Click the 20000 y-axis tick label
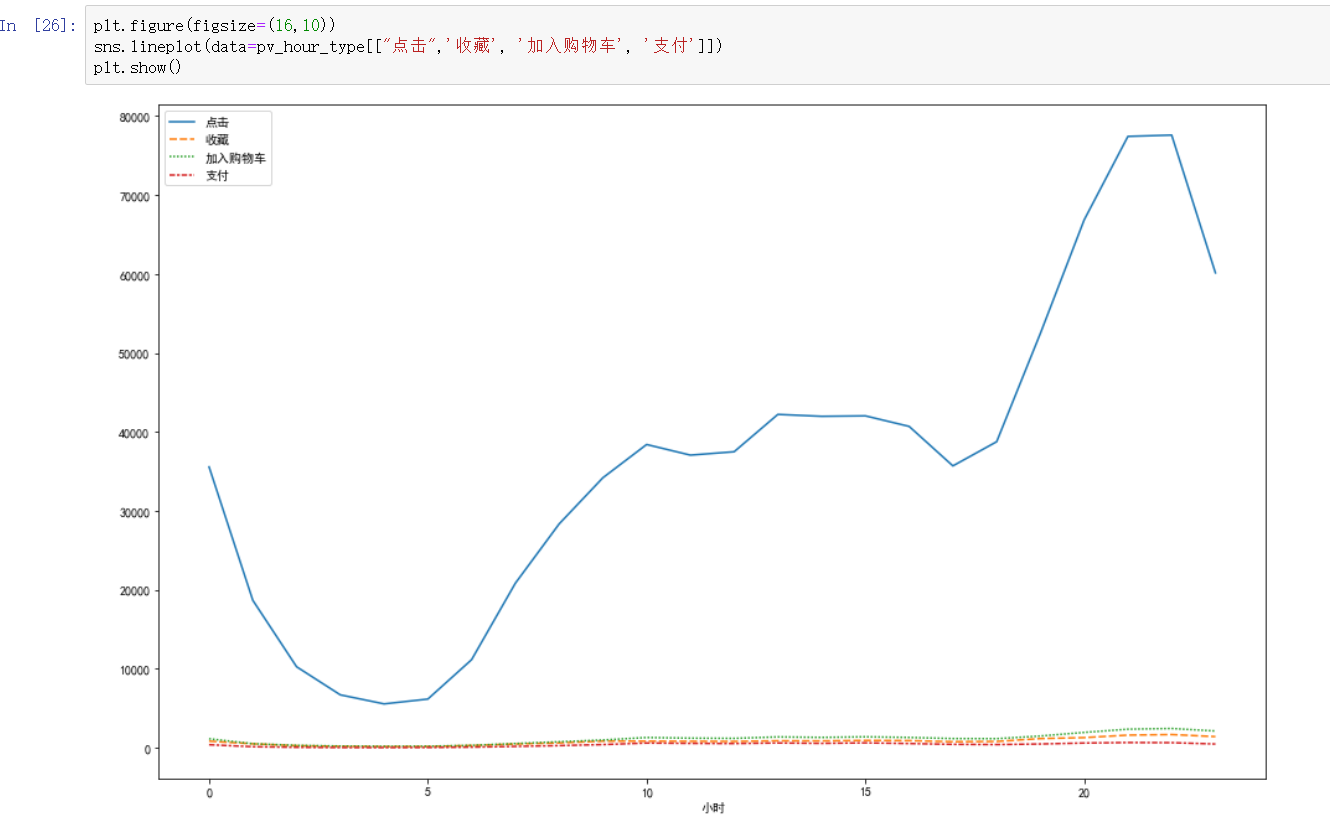 (134, 591)
